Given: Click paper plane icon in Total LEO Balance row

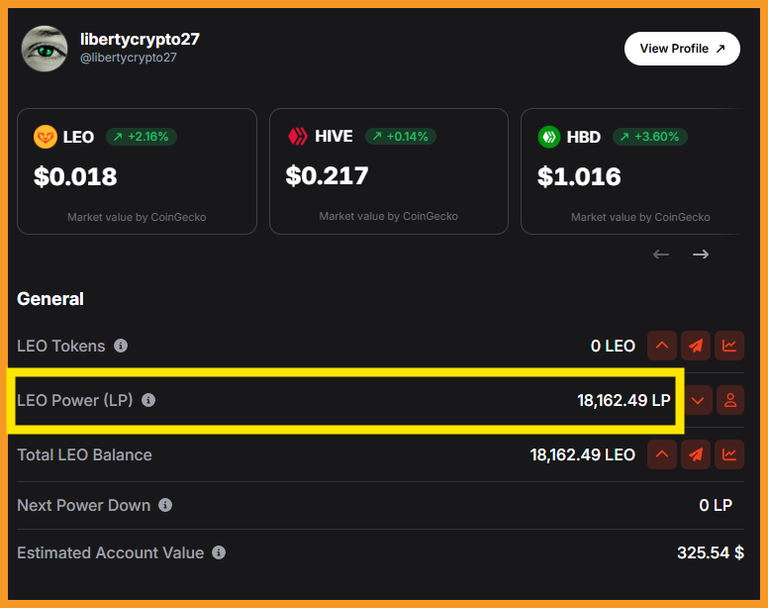Looking at the screenshot, I should 696,455.
